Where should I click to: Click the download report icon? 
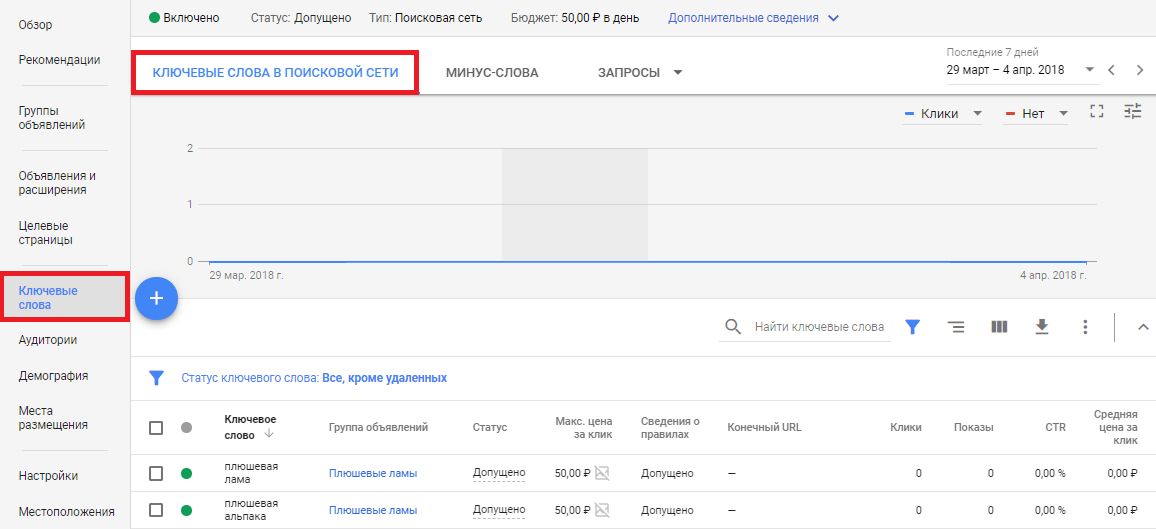pos(1042,327)
